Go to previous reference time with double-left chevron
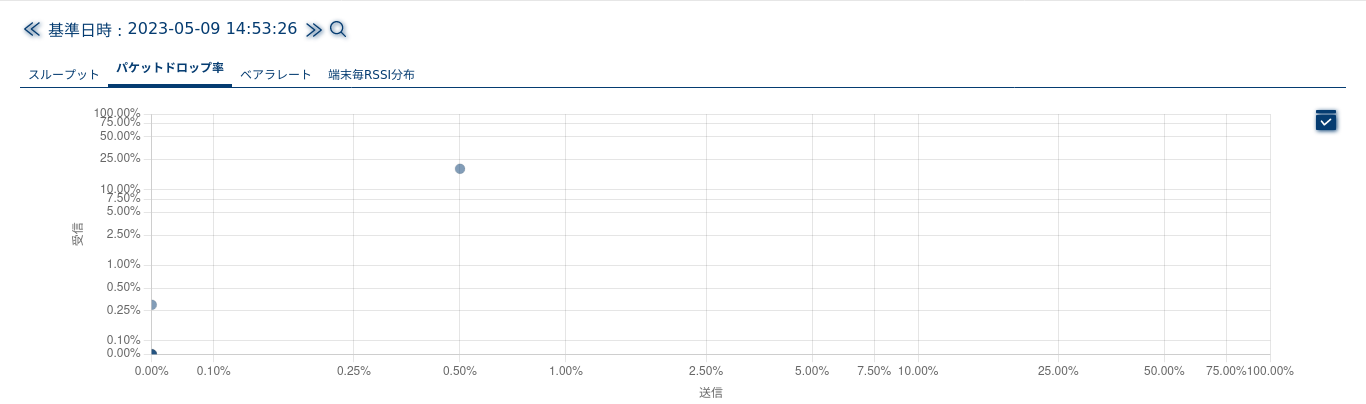 point(32,29)
